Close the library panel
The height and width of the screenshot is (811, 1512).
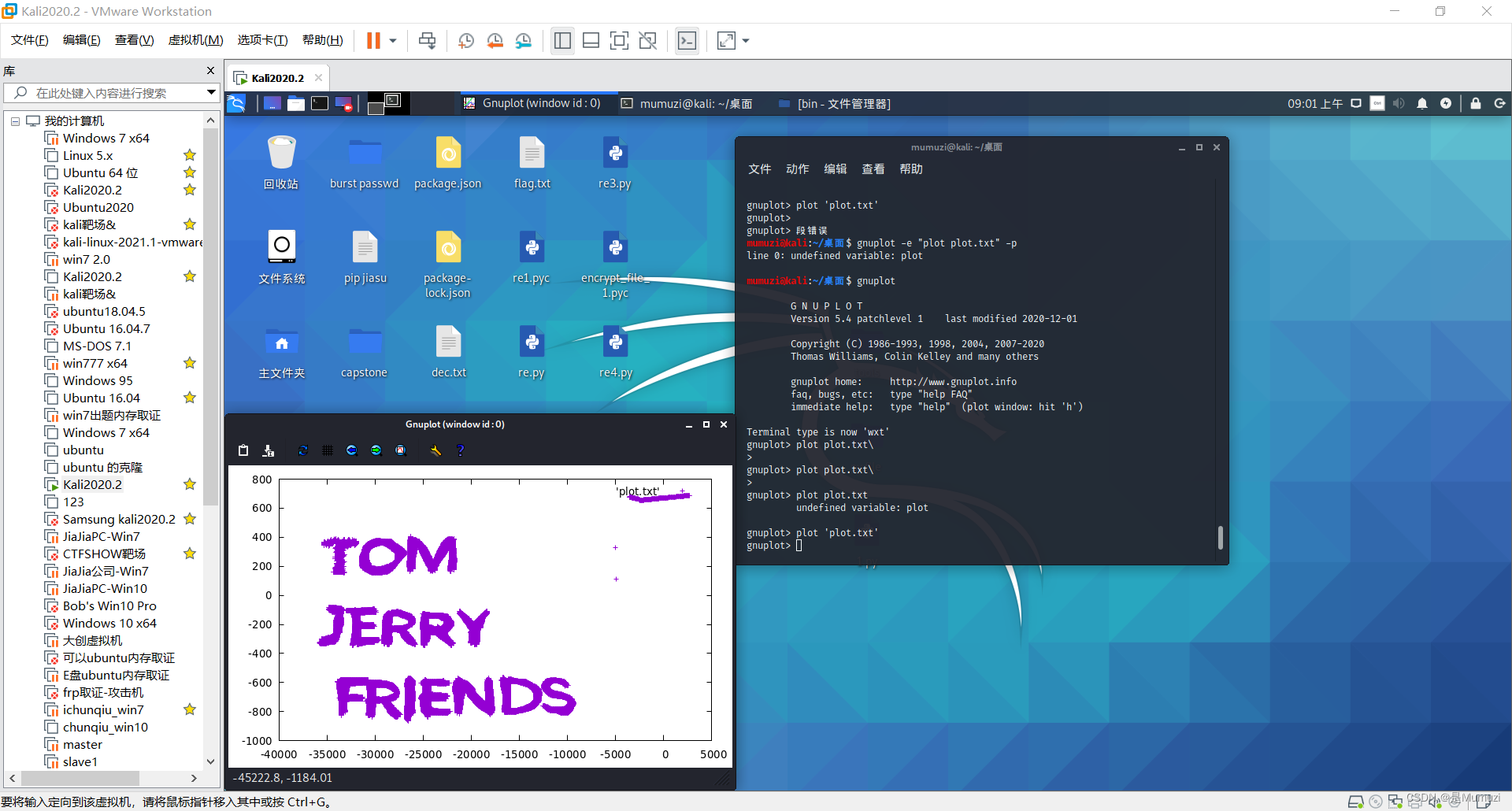(210, 71)
